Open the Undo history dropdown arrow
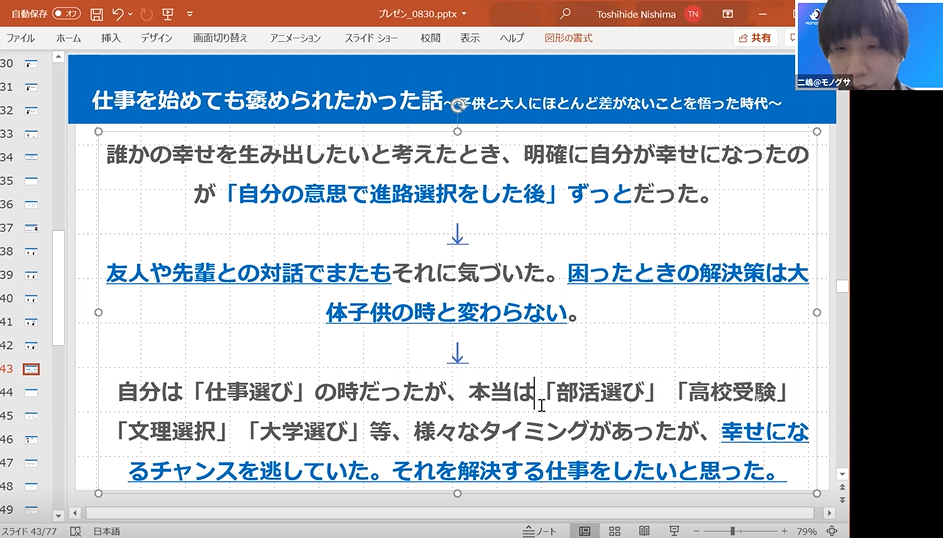 [131, 14]
